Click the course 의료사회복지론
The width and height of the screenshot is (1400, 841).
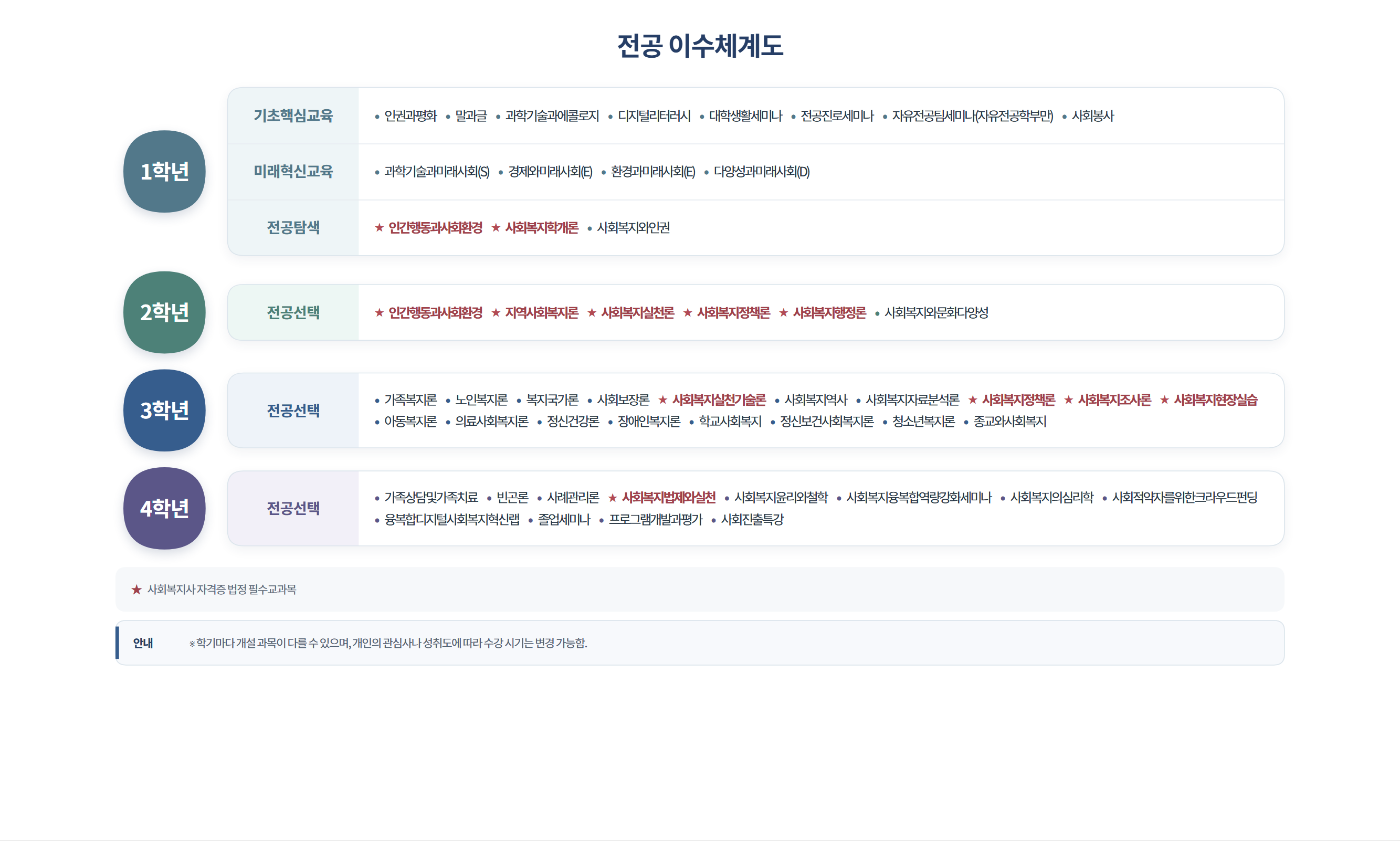(x=492, y=421)
